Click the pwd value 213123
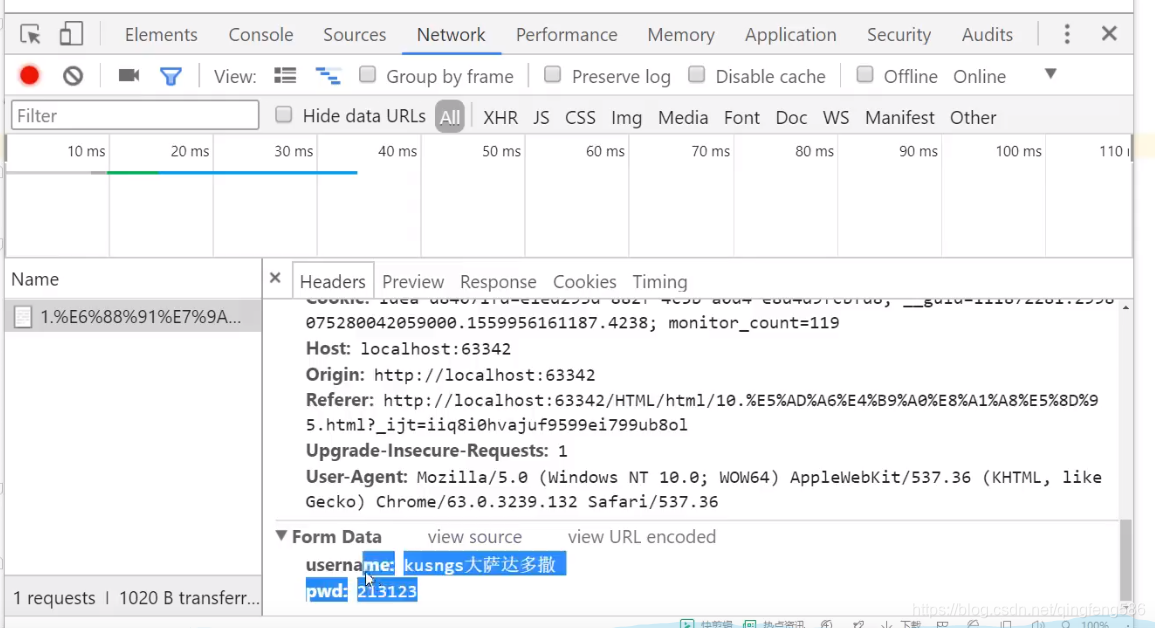This screenshot has height=628, width=1155. coord(387,590)
